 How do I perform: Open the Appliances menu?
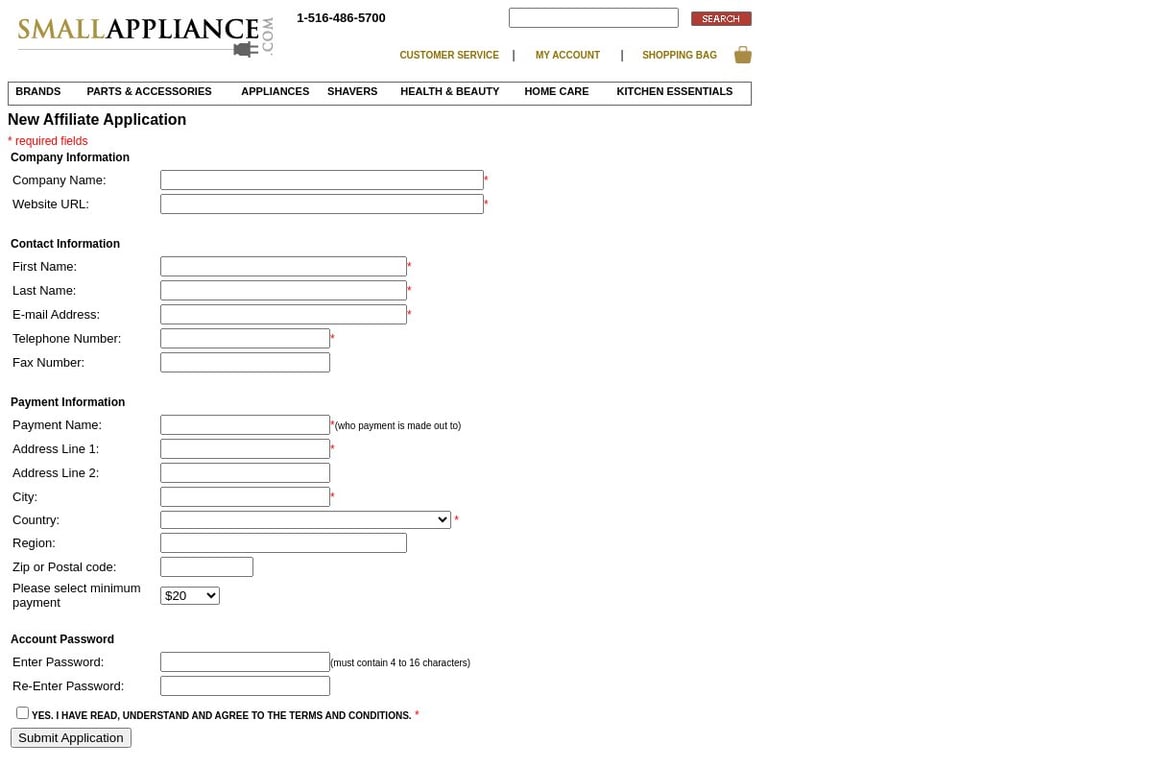(275, 91)
